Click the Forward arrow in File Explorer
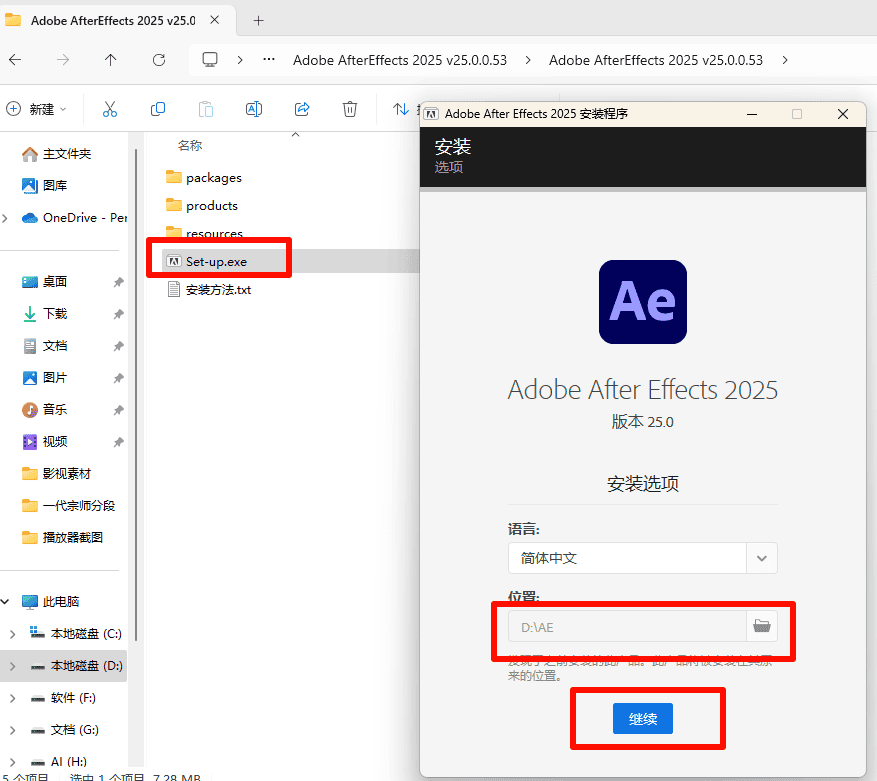Image resolution: width=877 pixels, height=781 pixels. 63,60
